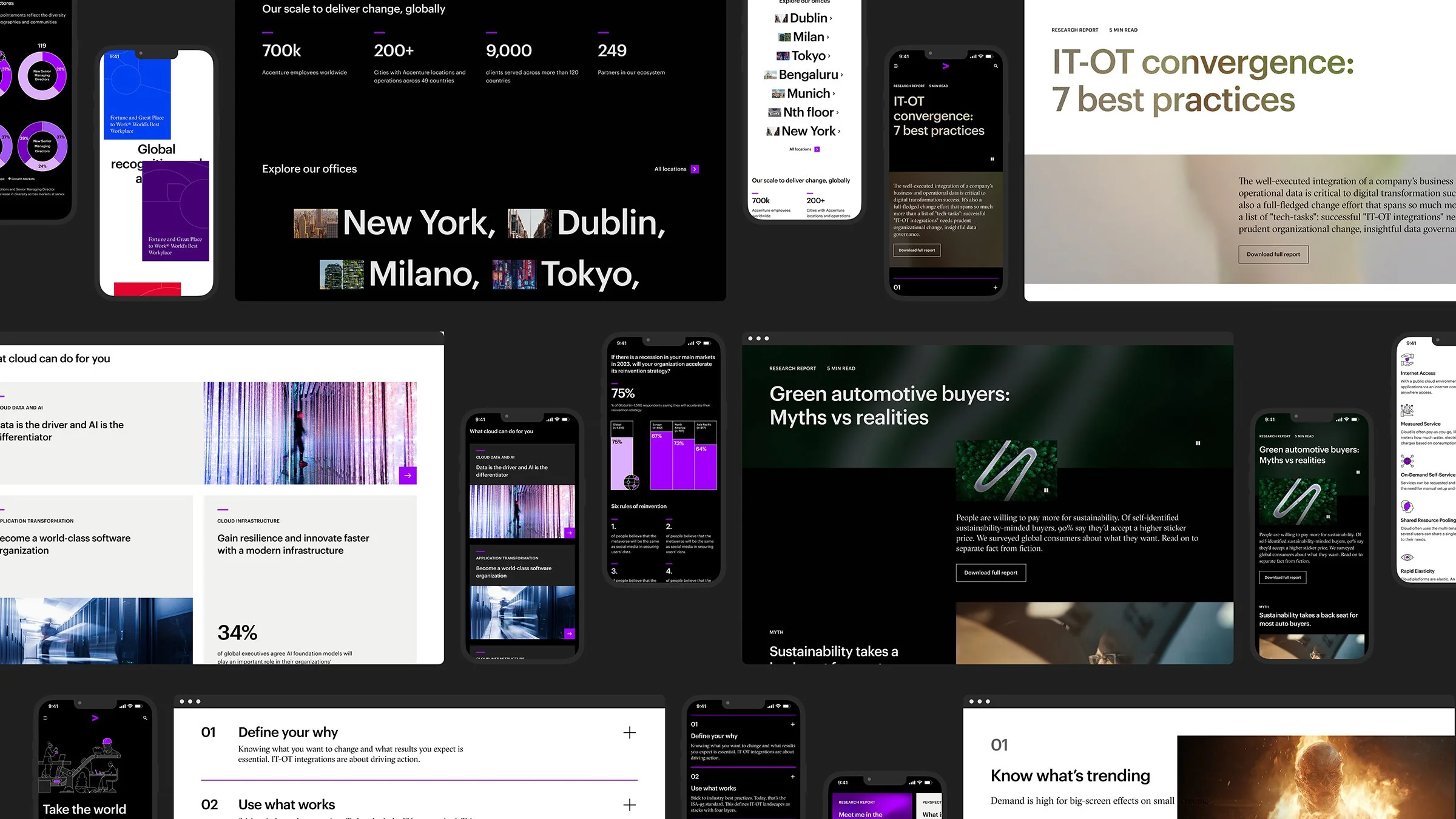Click the 87% Europe bar in chart
Image resolution: width=1456 pixels, height=819 pixels.
coord(661,460)
